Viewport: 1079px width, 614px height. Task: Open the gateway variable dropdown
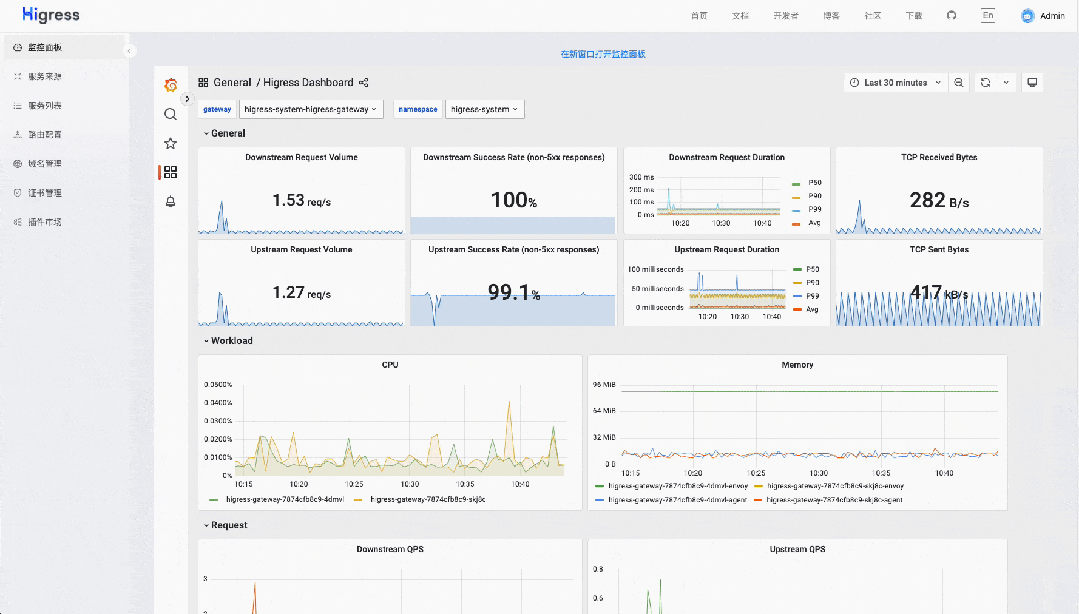pyautogui.click(x=311, y=109)
